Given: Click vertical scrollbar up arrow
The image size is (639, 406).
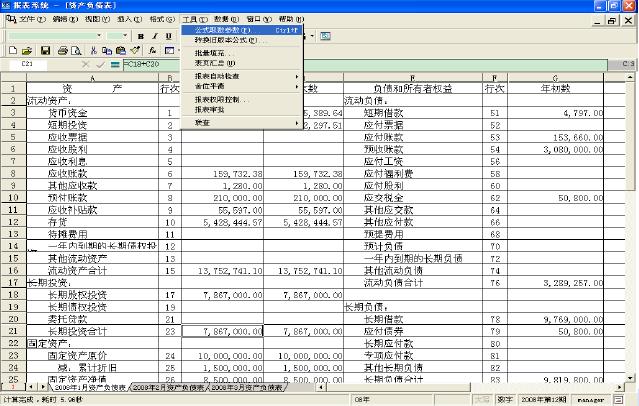Looking at the screenshot, I should pos(630,77).
